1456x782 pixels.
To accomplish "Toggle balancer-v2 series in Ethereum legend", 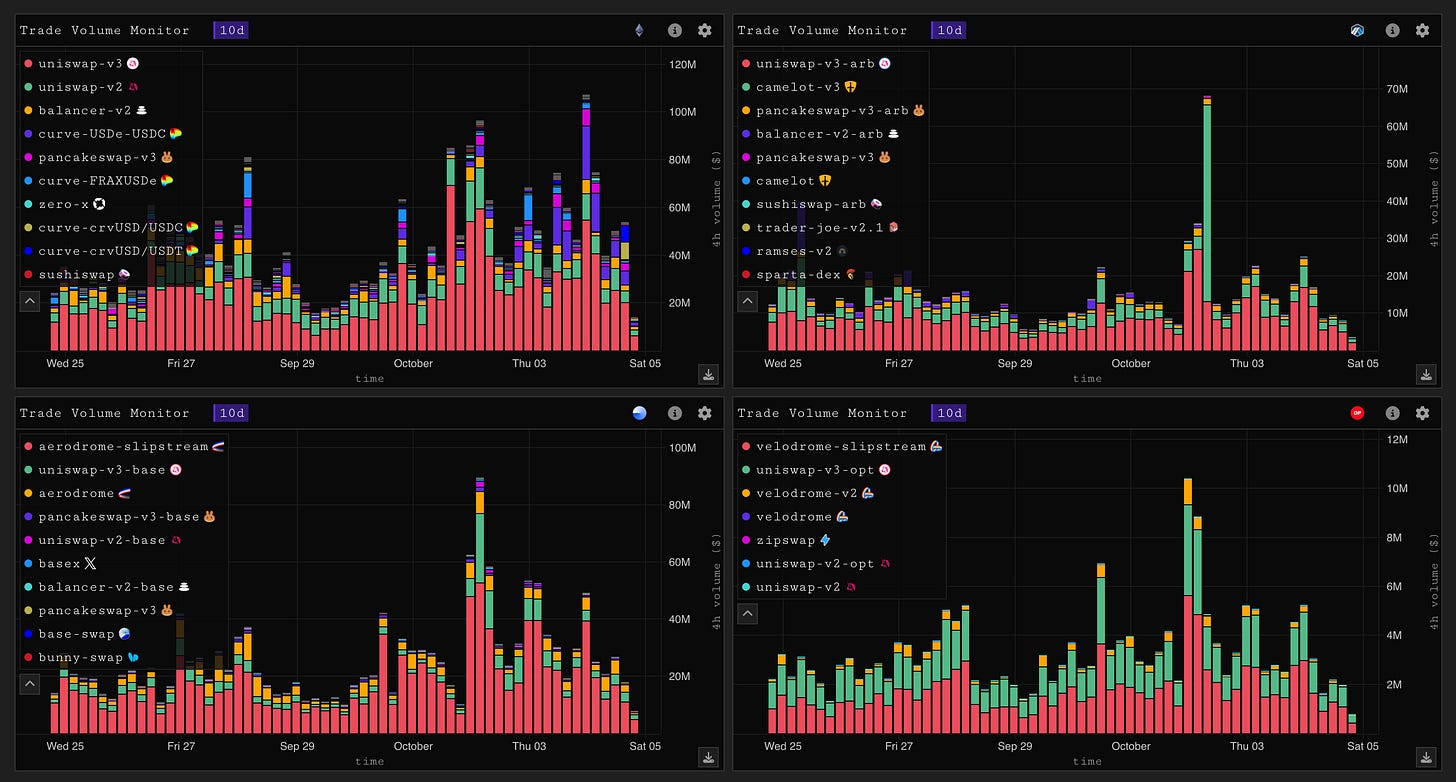I will pos(86,110).
